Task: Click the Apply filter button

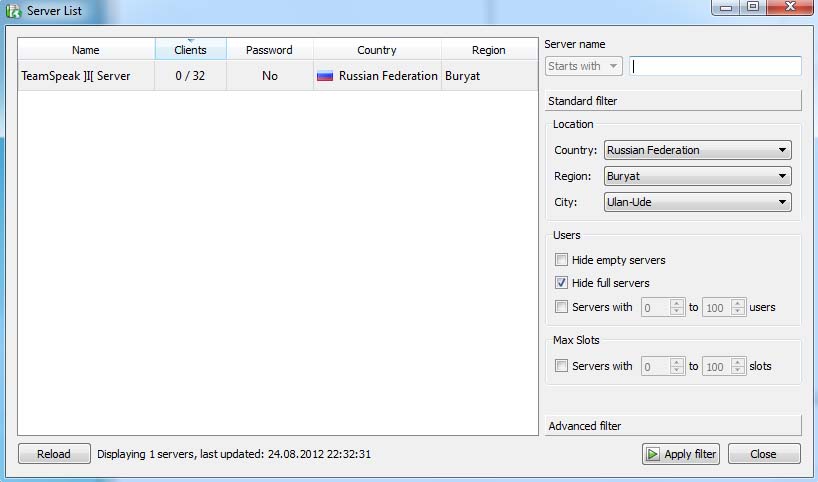Action: [x=681, y=454]
